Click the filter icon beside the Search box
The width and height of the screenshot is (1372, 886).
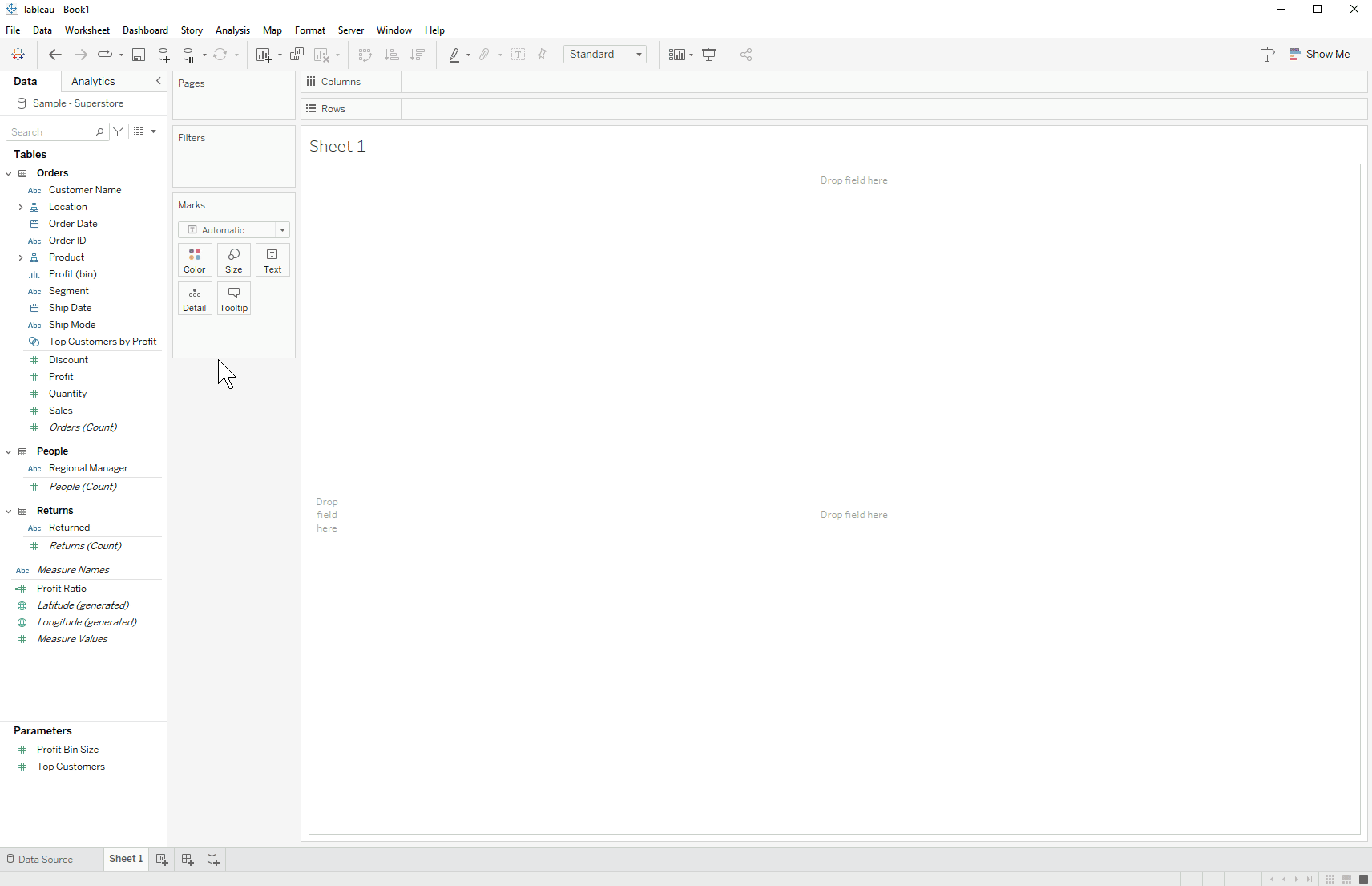pyautogui.click(x=119, y=131)
